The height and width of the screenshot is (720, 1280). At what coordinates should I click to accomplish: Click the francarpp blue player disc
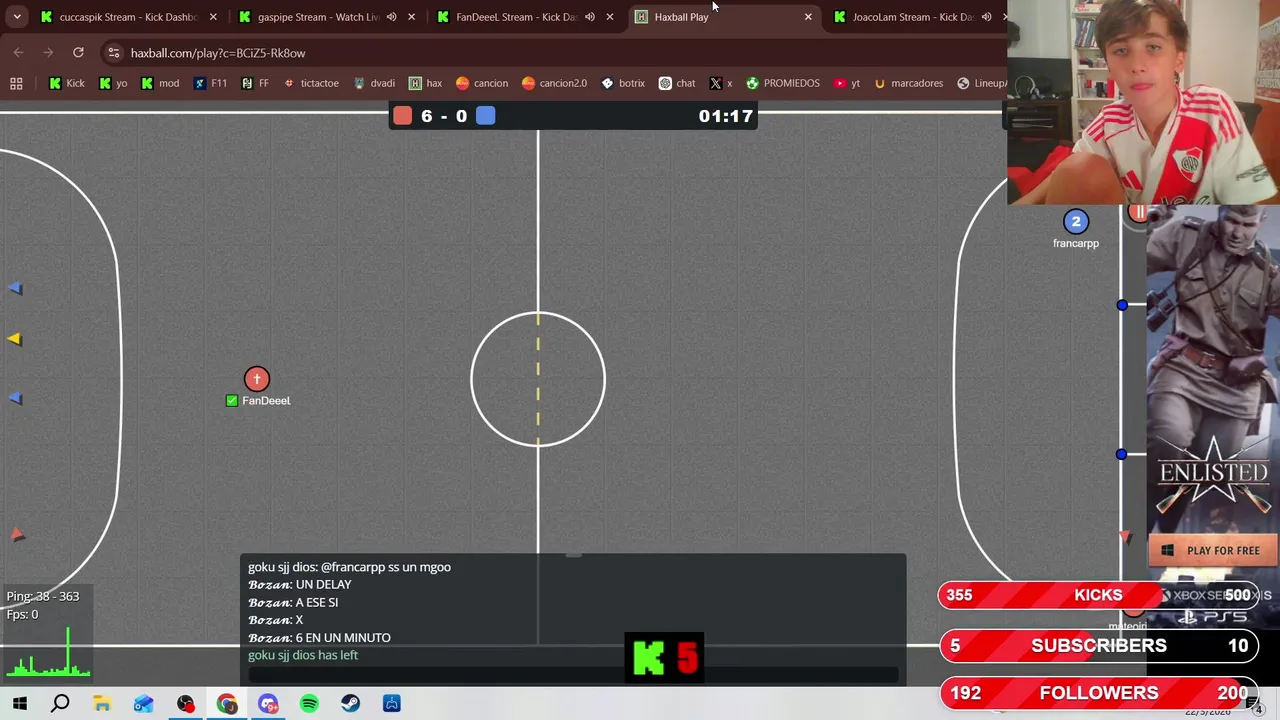[1076, 221]
